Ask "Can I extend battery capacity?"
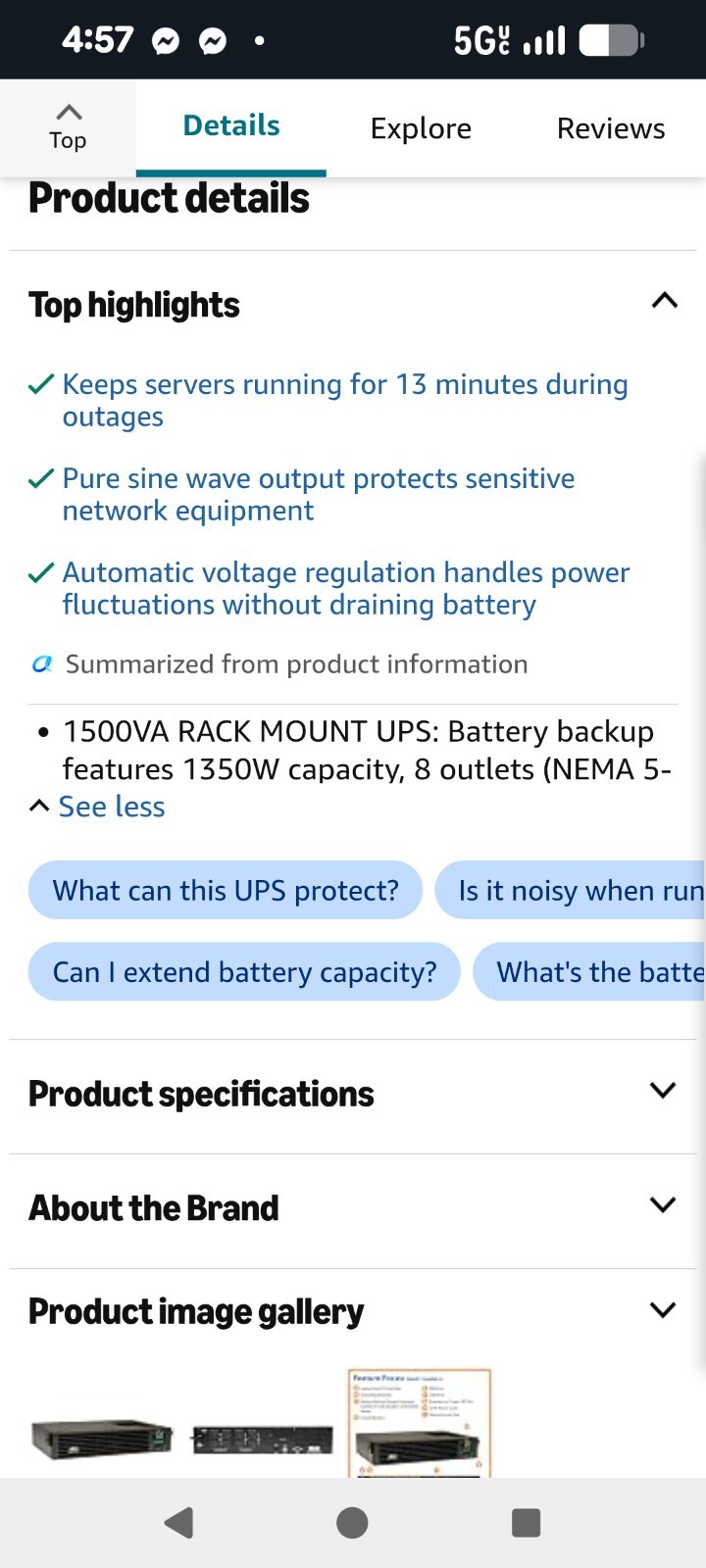 pos(244,972)
